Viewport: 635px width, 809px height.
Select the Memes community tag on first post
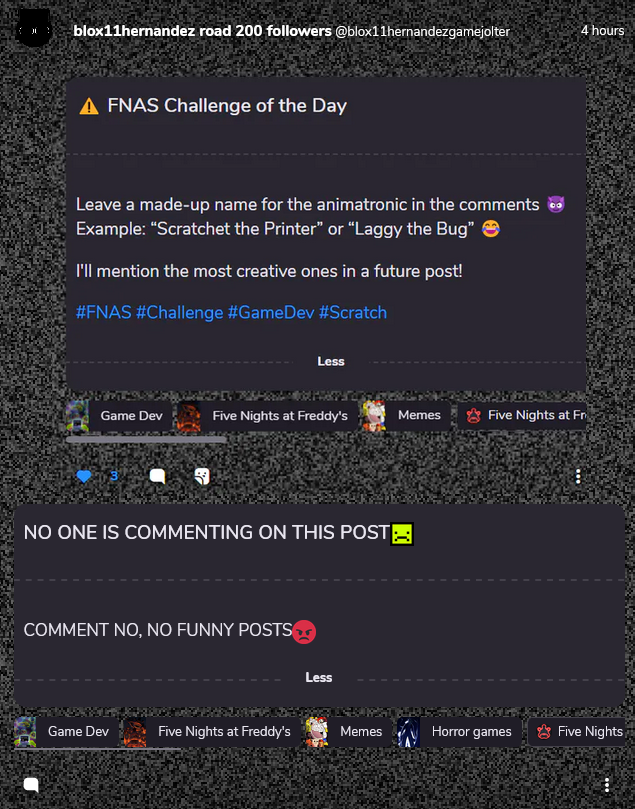pyautogui.click(x=406, y=415)
